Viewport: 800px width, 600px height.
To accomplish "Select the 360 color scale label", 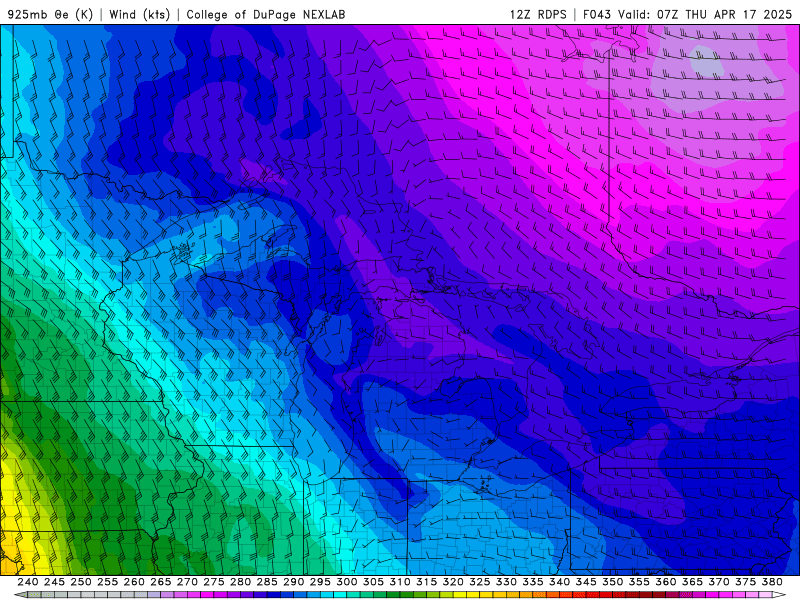I will (665, 582).
